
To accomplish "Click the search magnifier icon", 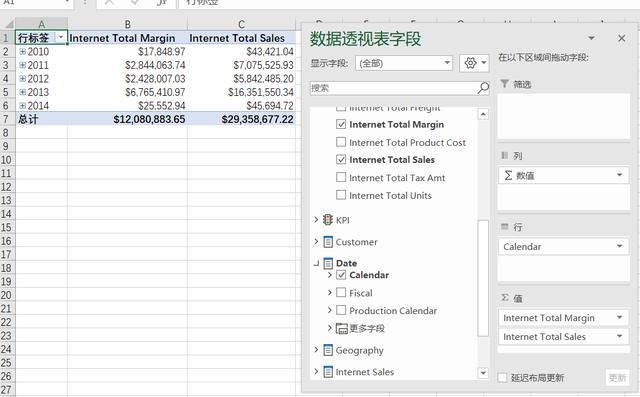I will coord(483,88).
